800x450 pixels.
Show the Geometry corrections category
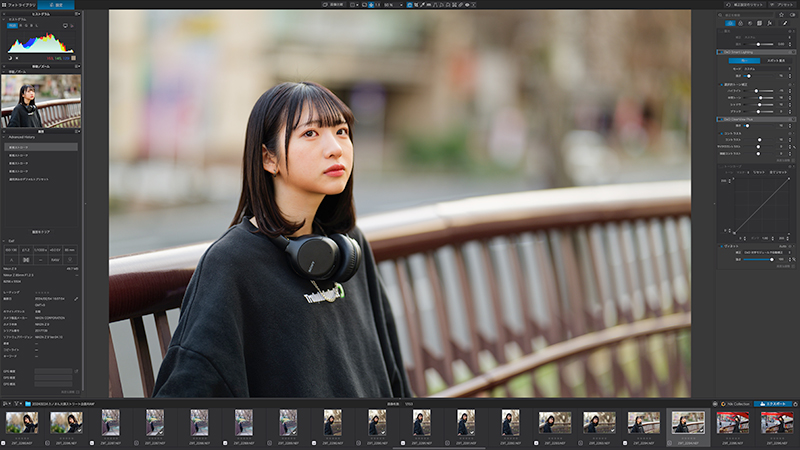tap(759, 23)
